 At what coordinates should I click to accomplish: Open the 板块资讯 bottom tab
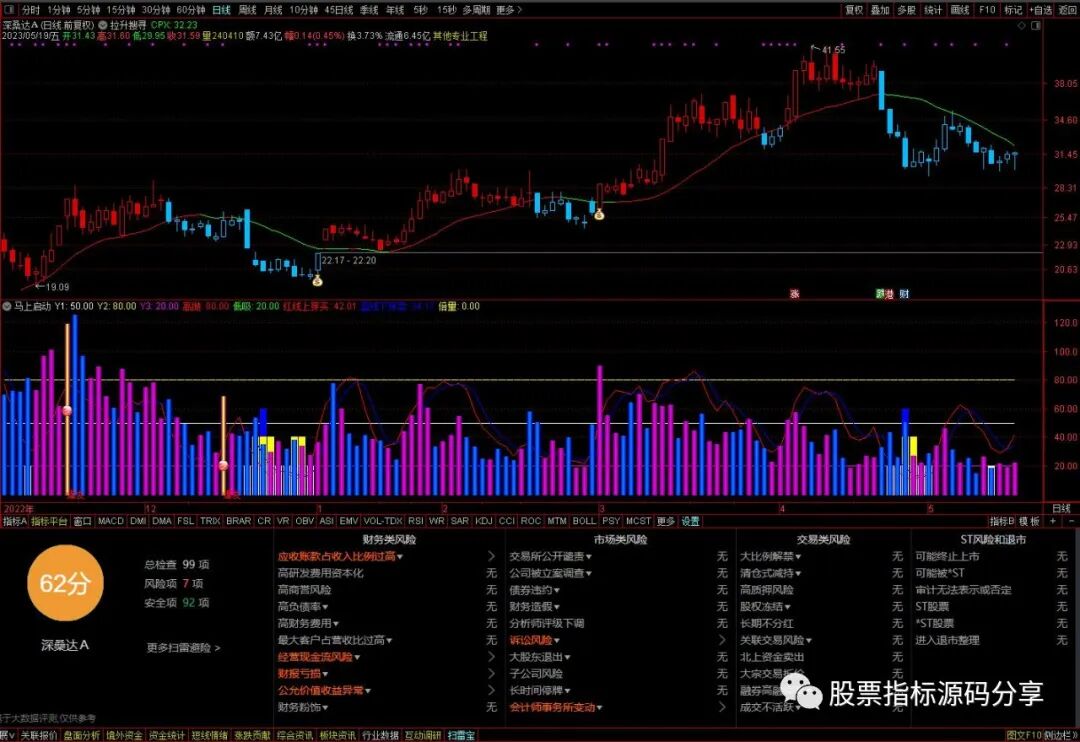tap(338, 736)
